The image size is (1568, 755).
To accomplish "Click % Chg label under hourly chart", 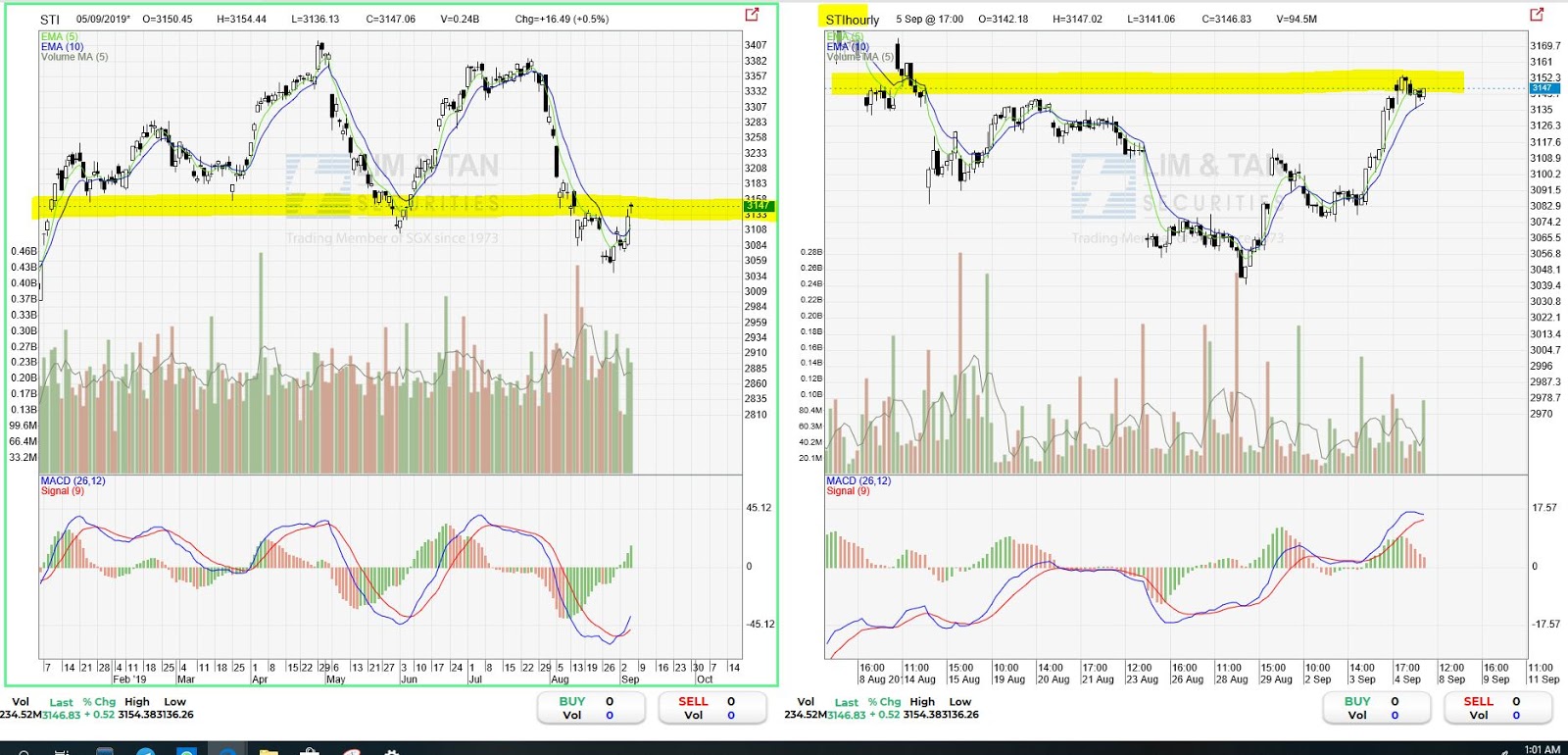I will point(884,702).
